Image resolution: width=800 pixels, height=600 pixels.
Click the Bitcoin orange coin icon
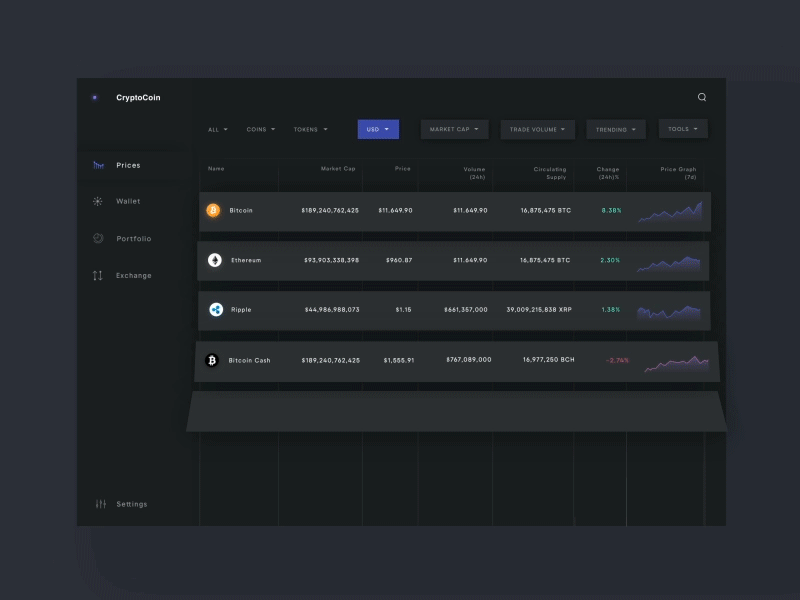click(213, 210)
